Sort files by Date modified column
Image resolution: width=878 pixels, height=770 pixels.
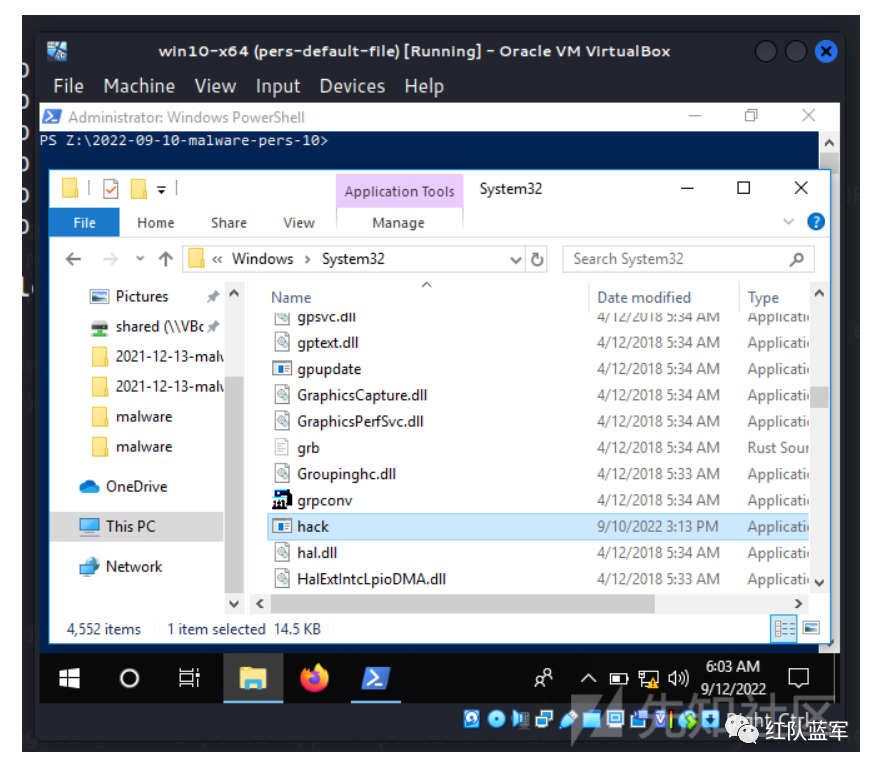[644, 297]
